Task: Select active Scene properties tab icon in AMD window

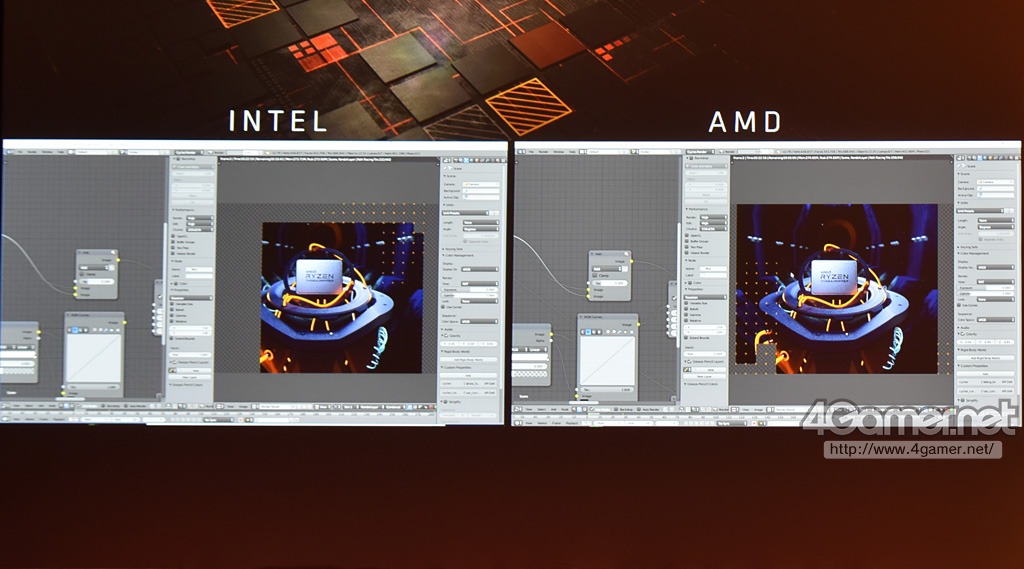Action: [x=980, y=158]
